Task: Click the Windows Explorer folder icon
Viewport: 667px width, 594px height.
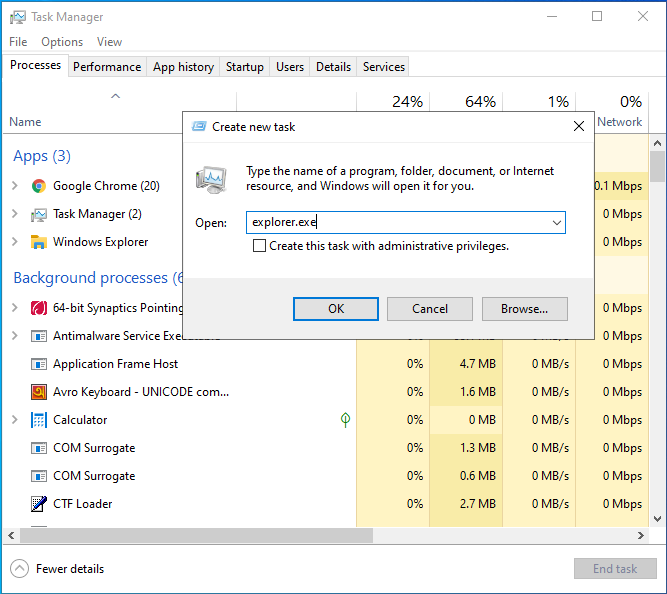Action: 39,242
